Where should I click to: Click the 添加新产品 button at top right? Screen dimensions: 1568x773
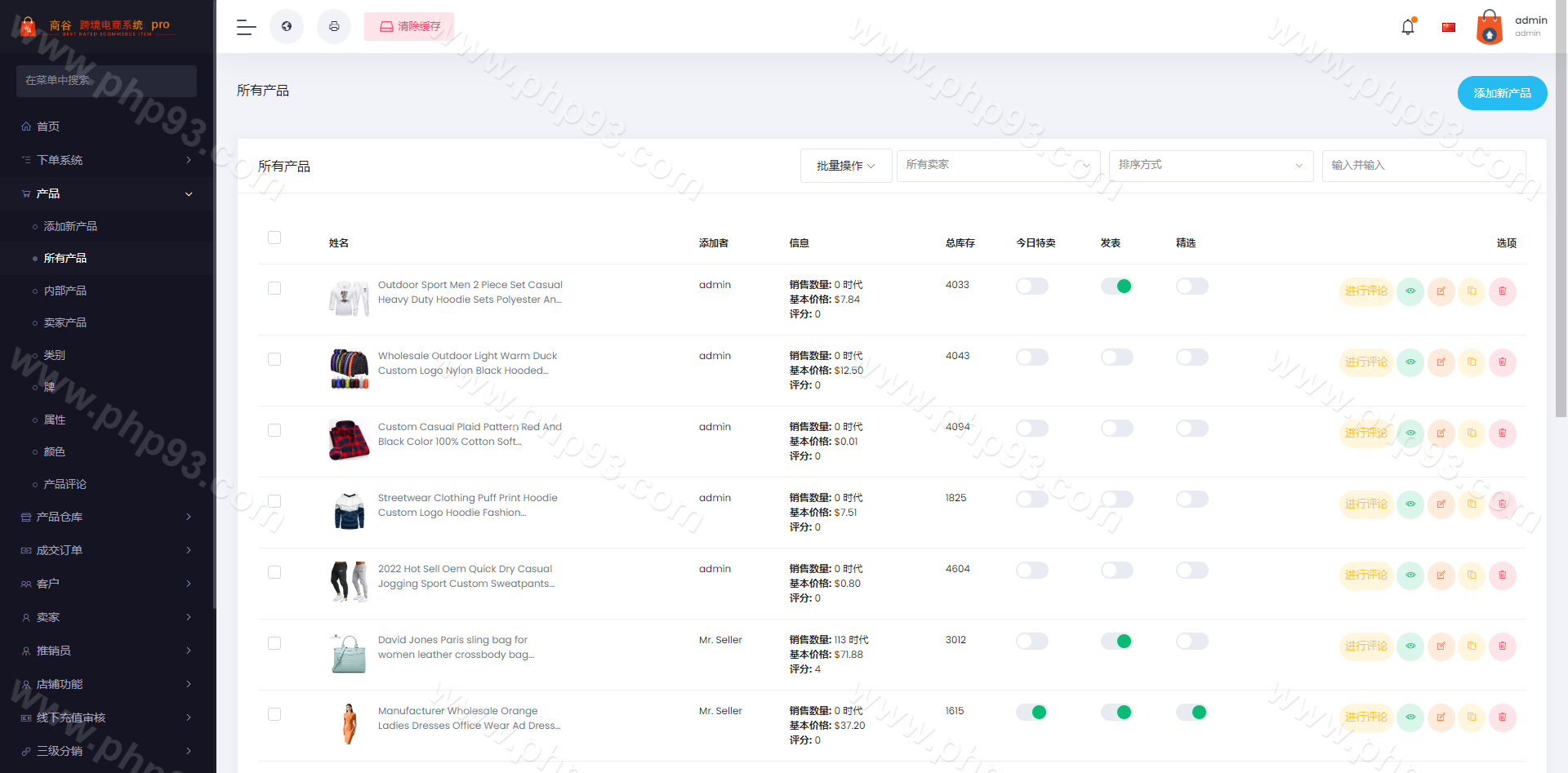pos(1502,93)
